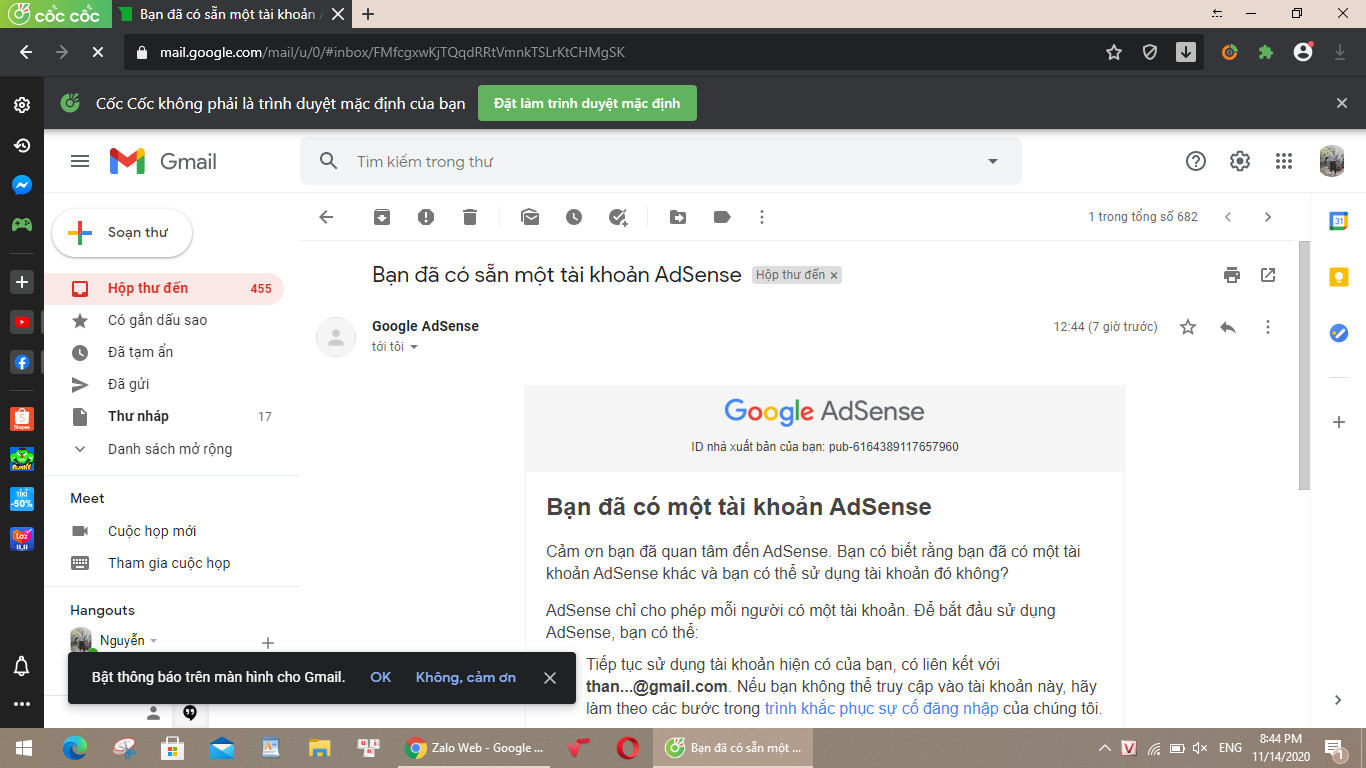
Task: Open 'trình khắc phục sự cố đăng nhập' link
Action: 881,708
